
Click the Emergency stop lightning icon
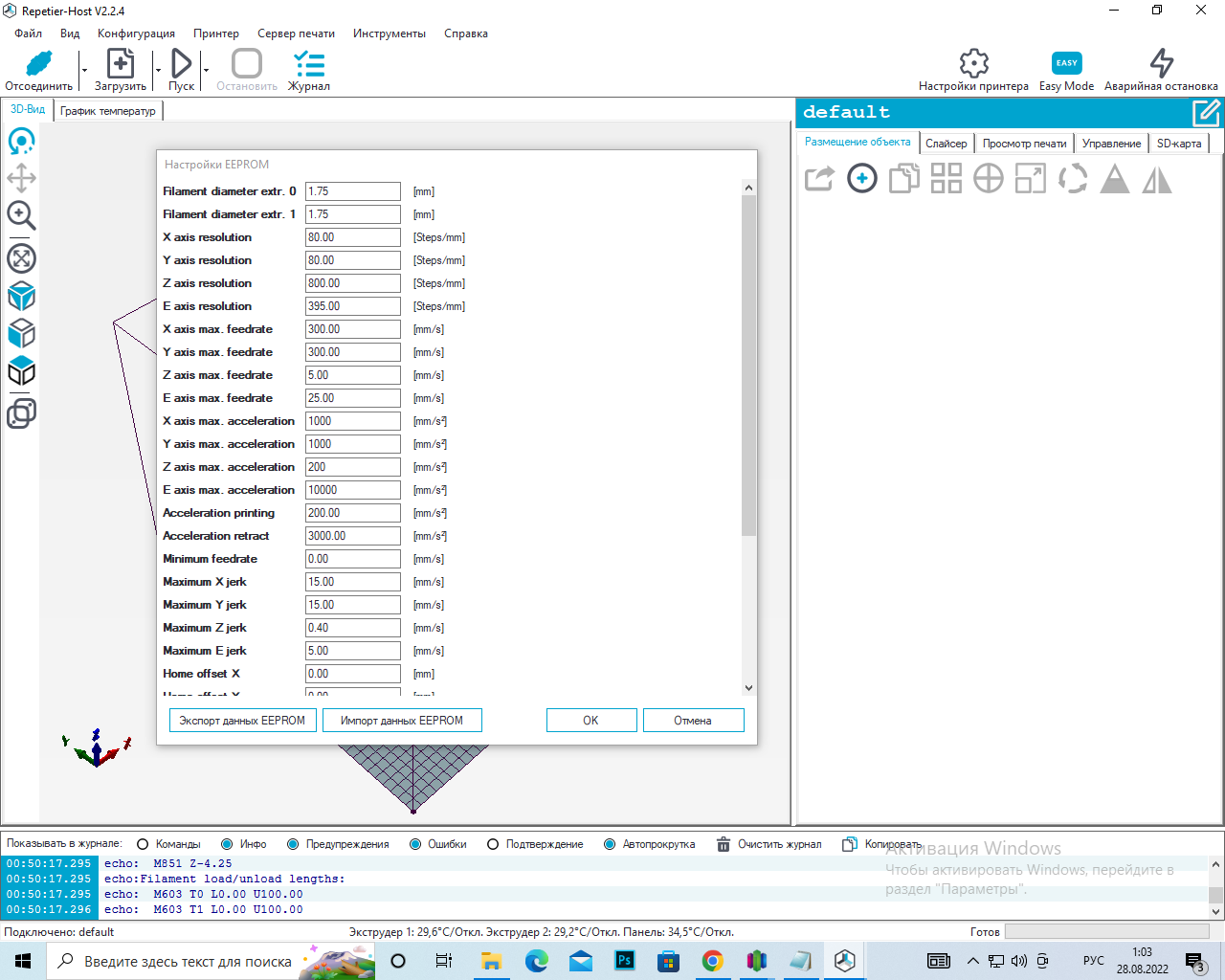(x=1161, y=64)
